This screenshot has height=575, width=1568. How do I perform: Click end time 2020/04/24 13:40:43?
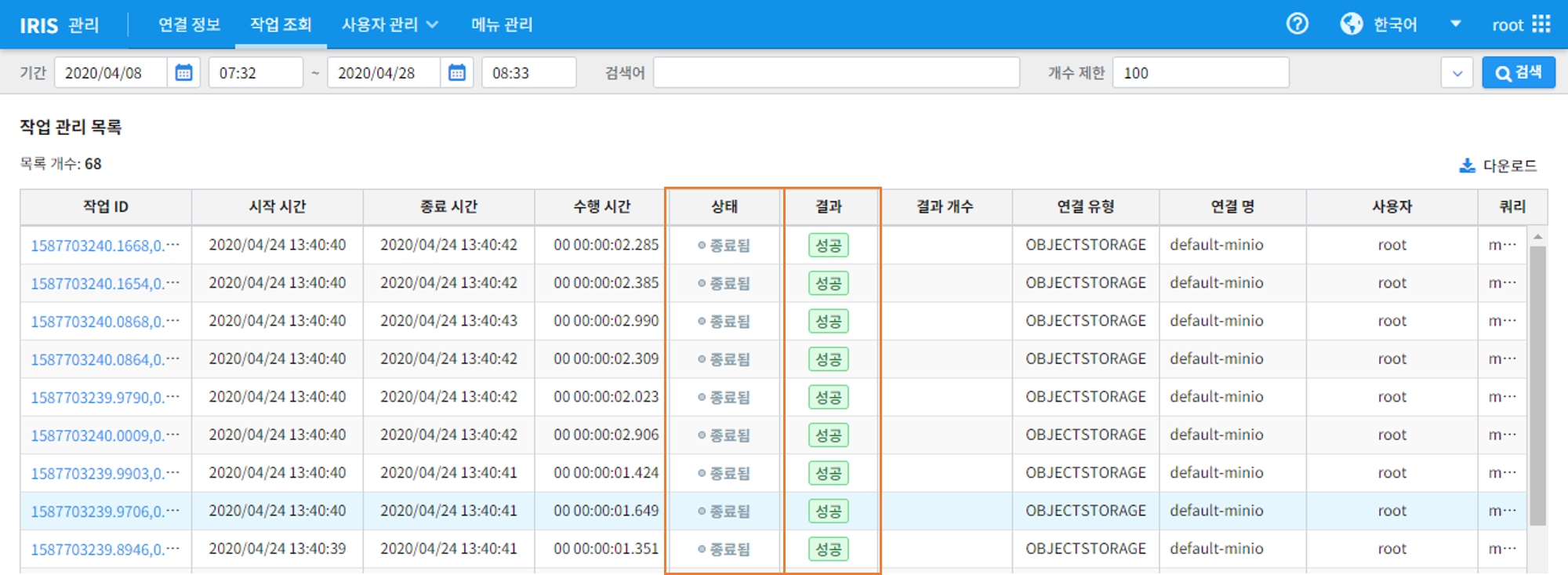pos(448,321)
